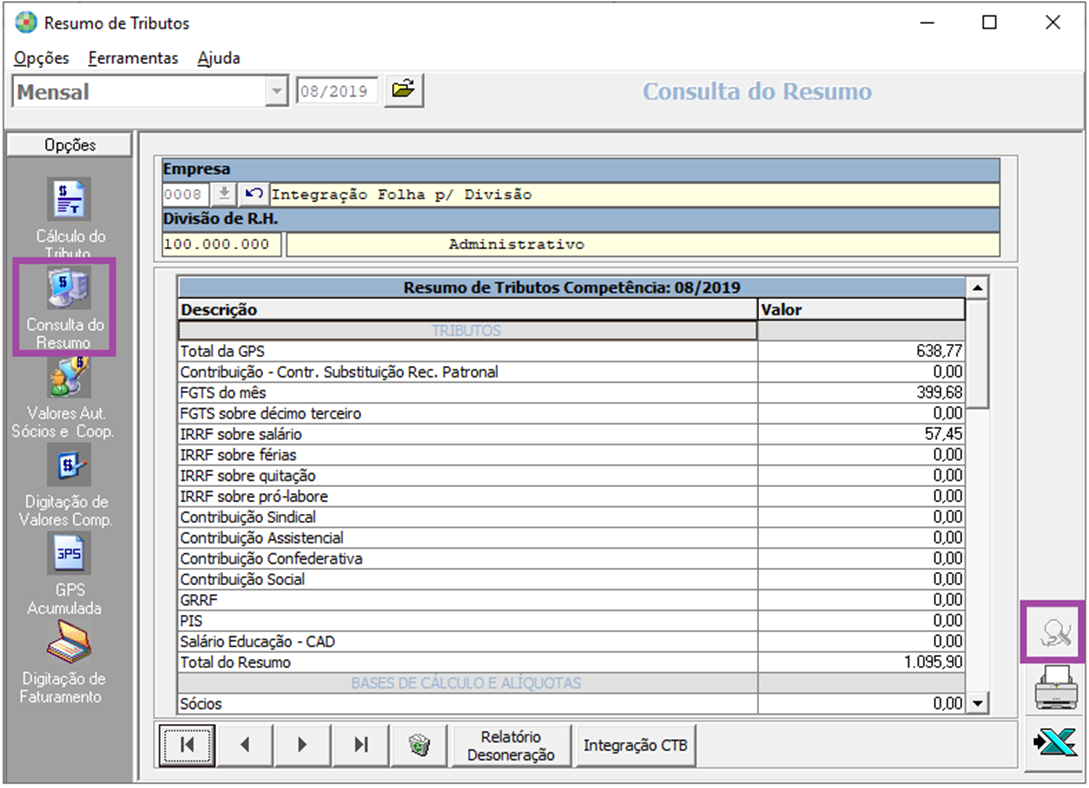Click Integração CTB button
The height and width of the screenshot is (788, 1089).
[635, 746]
